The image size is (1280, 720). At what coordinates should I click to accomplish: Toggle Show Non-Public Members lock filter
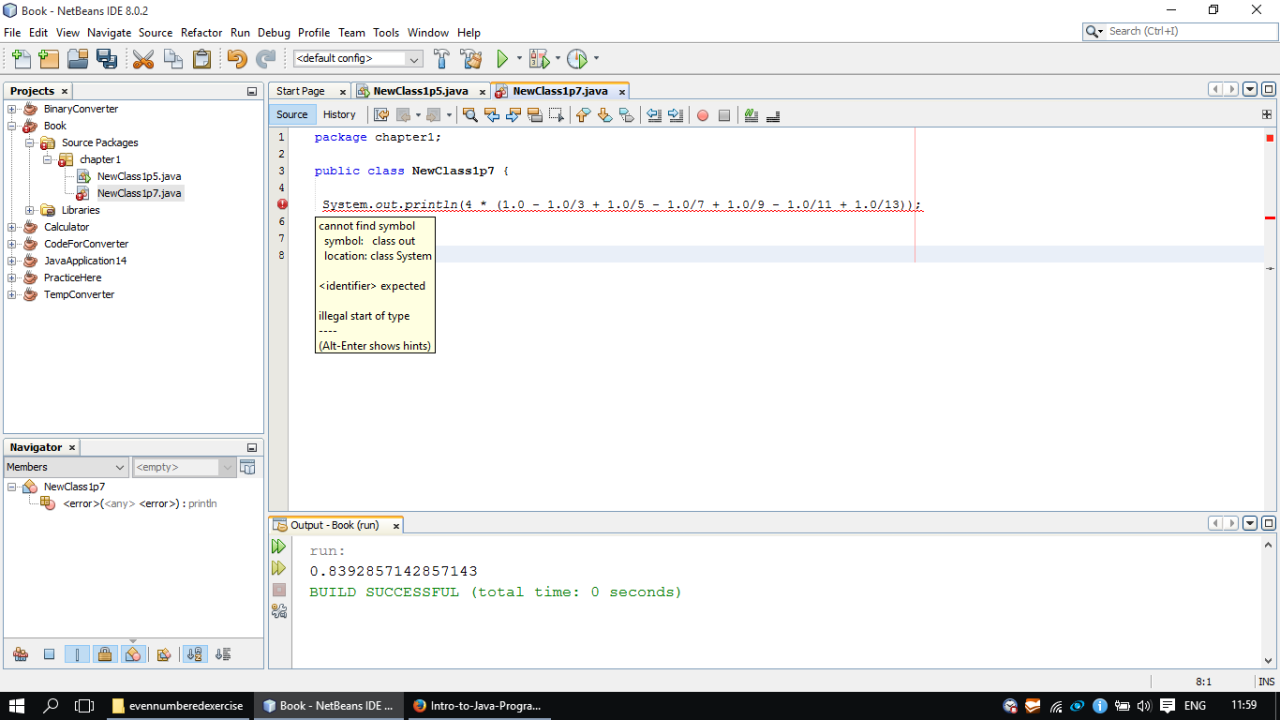pyautogui.click(x=104, y=654)
